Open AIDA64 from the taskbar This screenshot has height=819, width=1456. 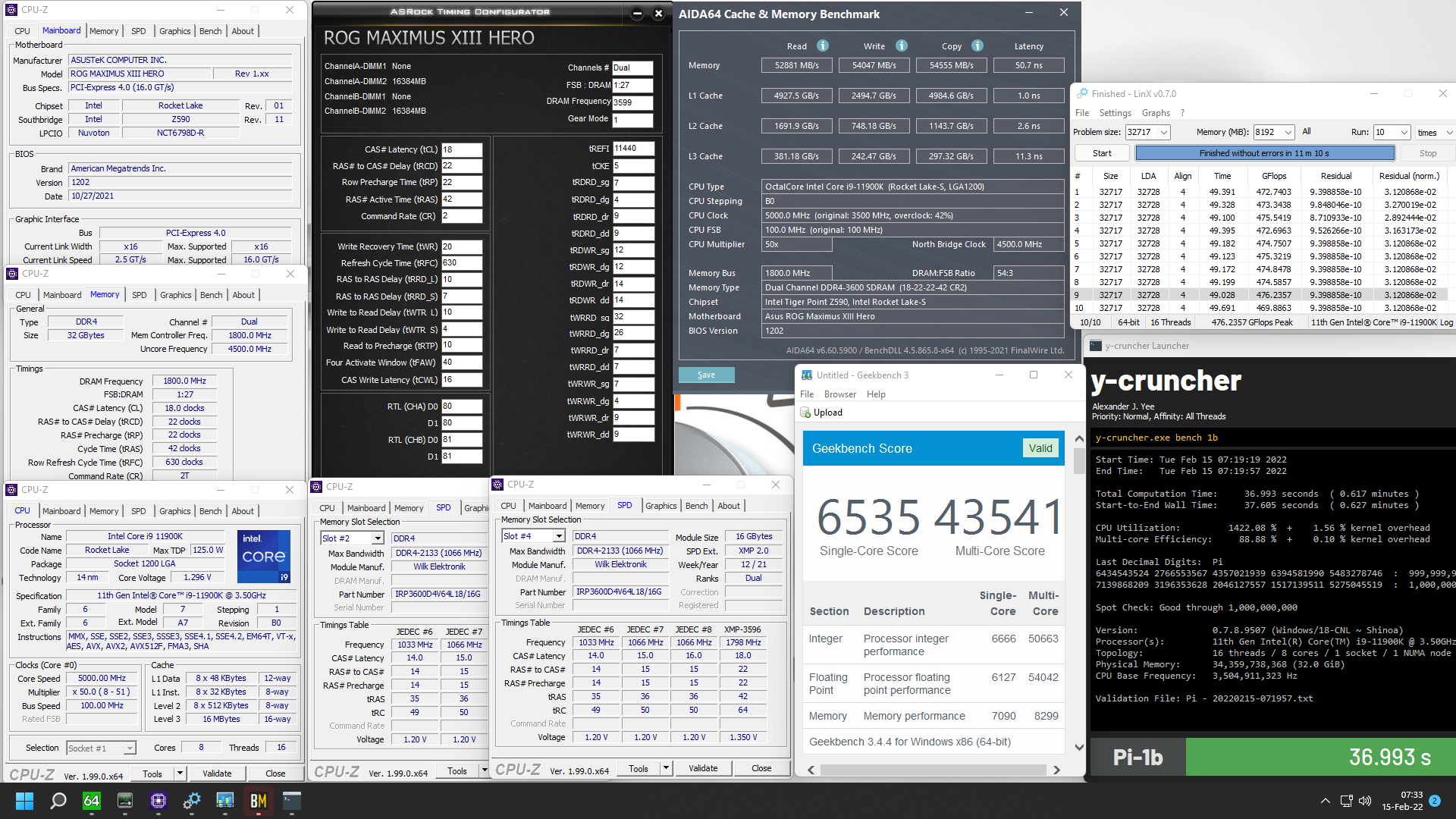[x=92, y=801]
